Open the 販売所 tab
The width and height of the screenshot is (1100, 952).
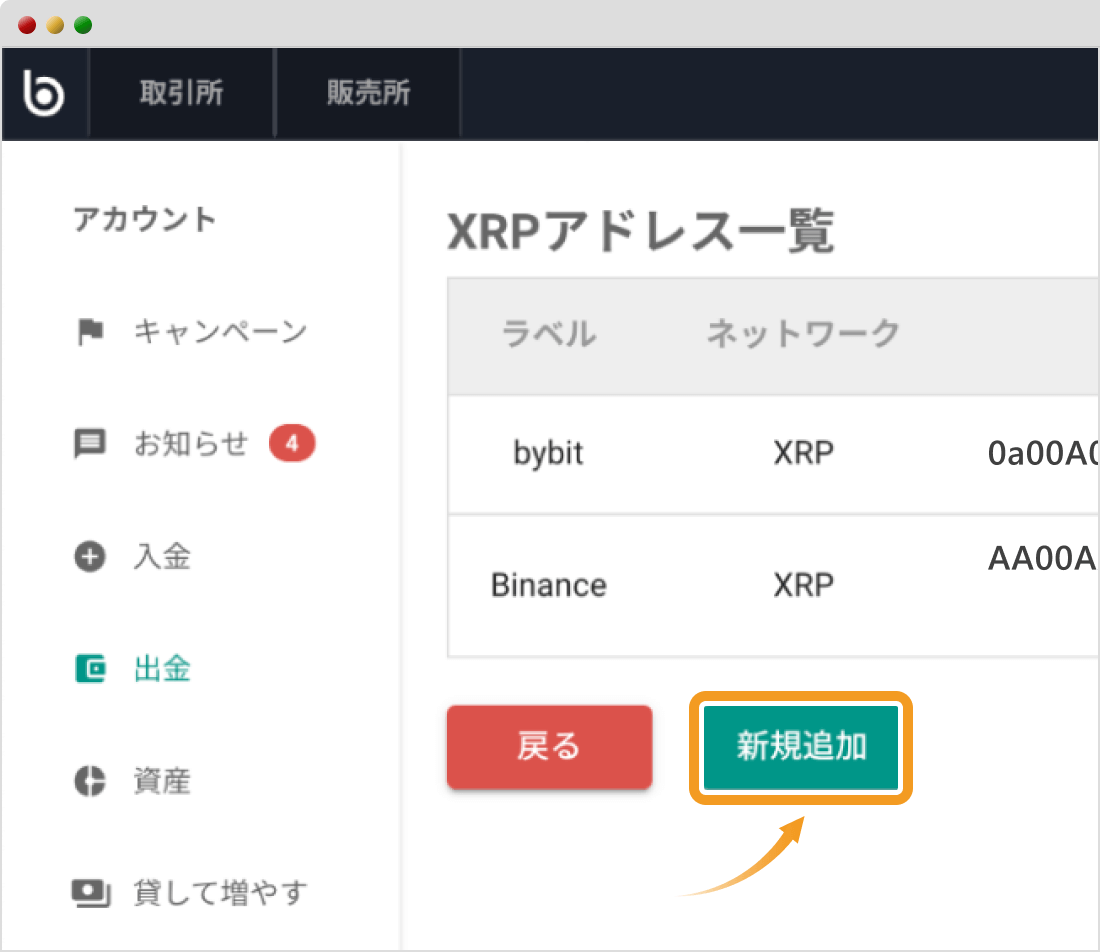pos(368,93)
